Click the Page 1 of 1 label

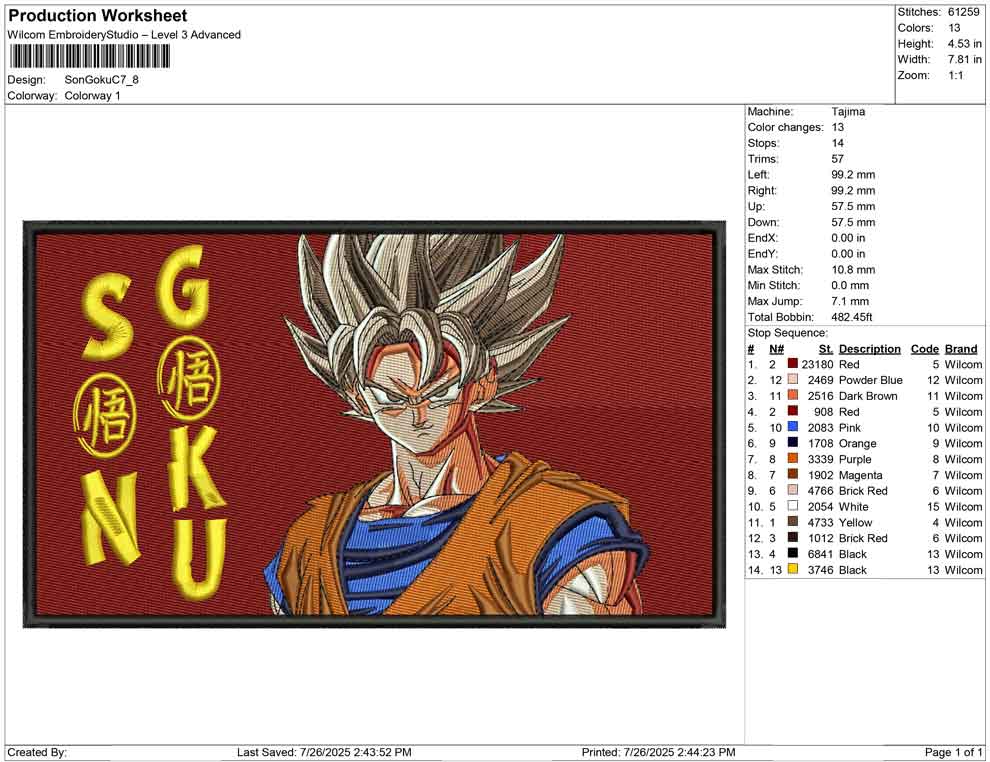953,752
